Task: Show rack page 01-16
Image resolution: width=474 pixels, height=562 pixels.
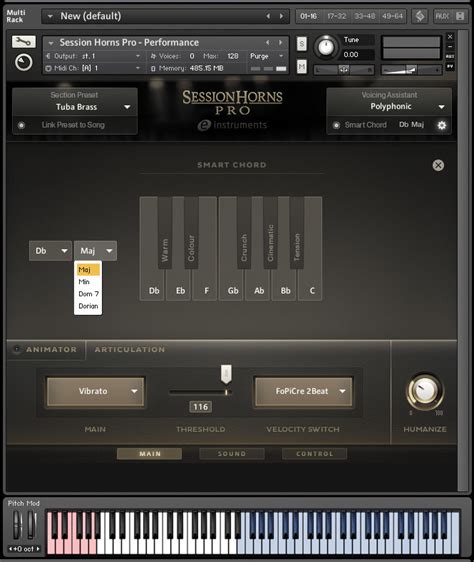Action: [308, 16]
